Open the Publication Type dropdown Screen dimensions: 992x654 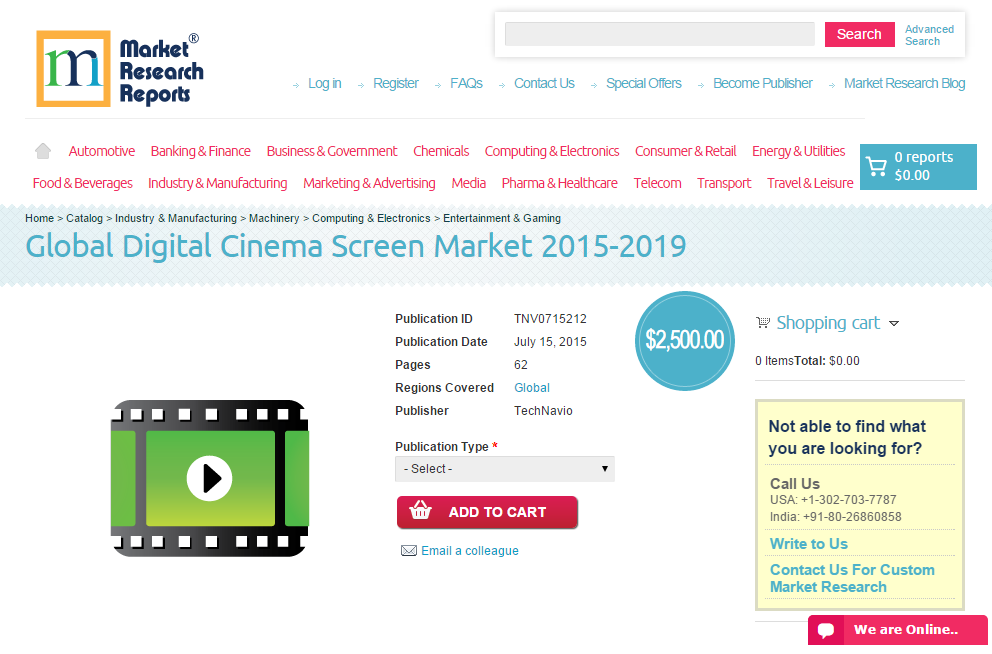click(x=504, y=468)
